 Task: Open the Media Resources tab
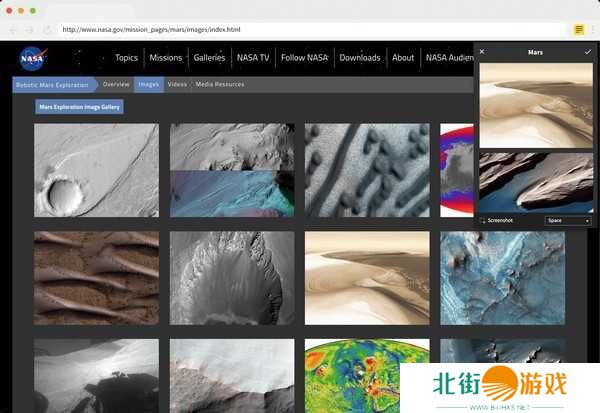point(220,85)
